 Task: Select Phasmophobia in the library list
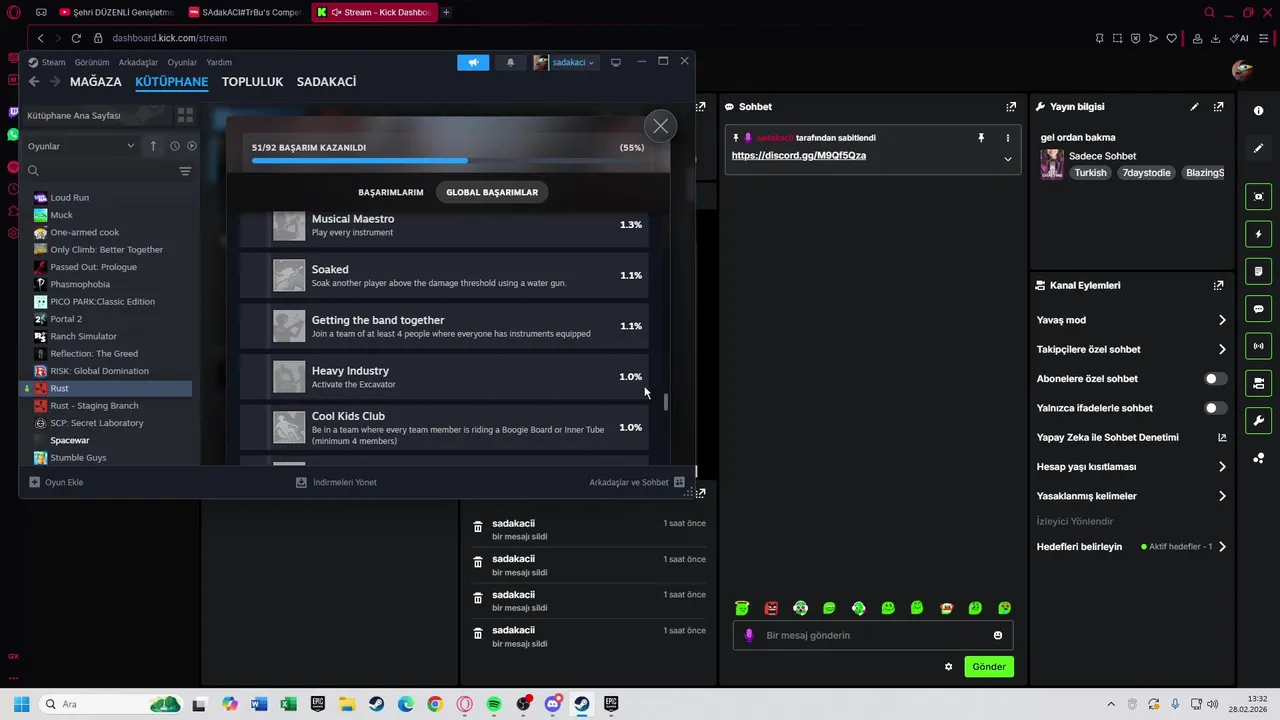pyautogui.click(x=80, y=284)
